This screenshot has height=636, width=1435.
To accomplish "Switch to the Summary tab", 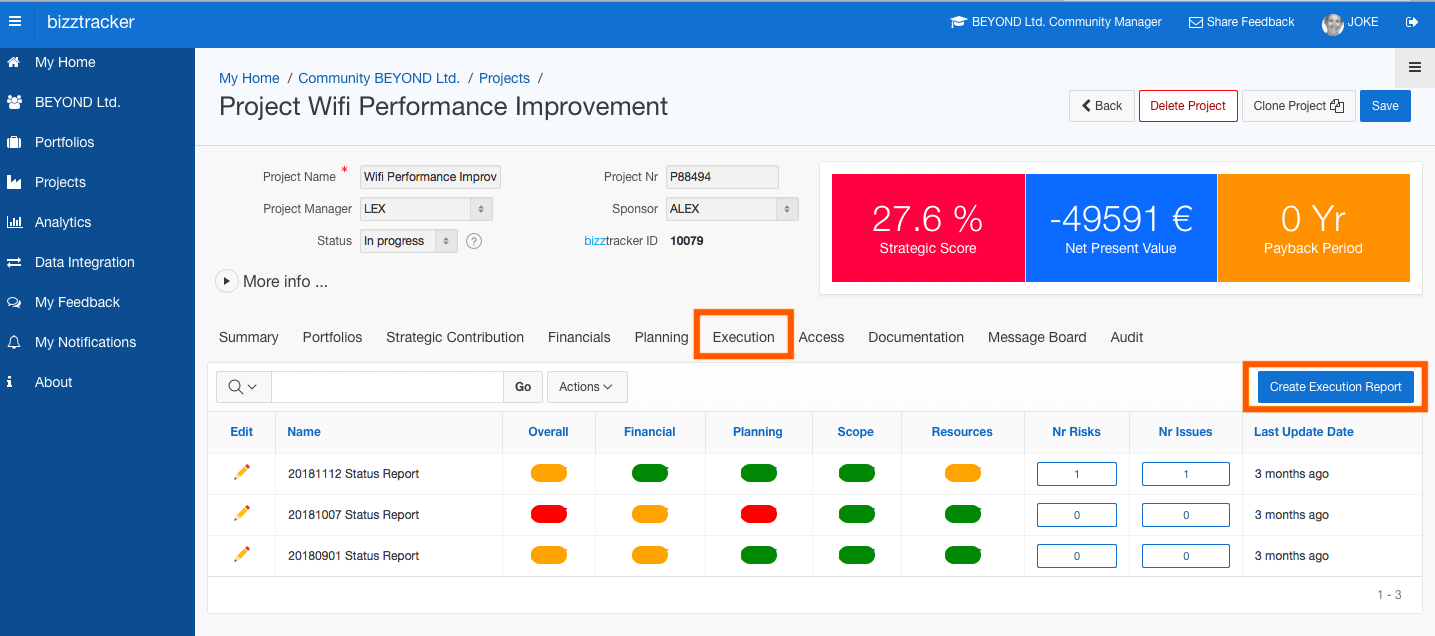I will (x=249, y=337).
